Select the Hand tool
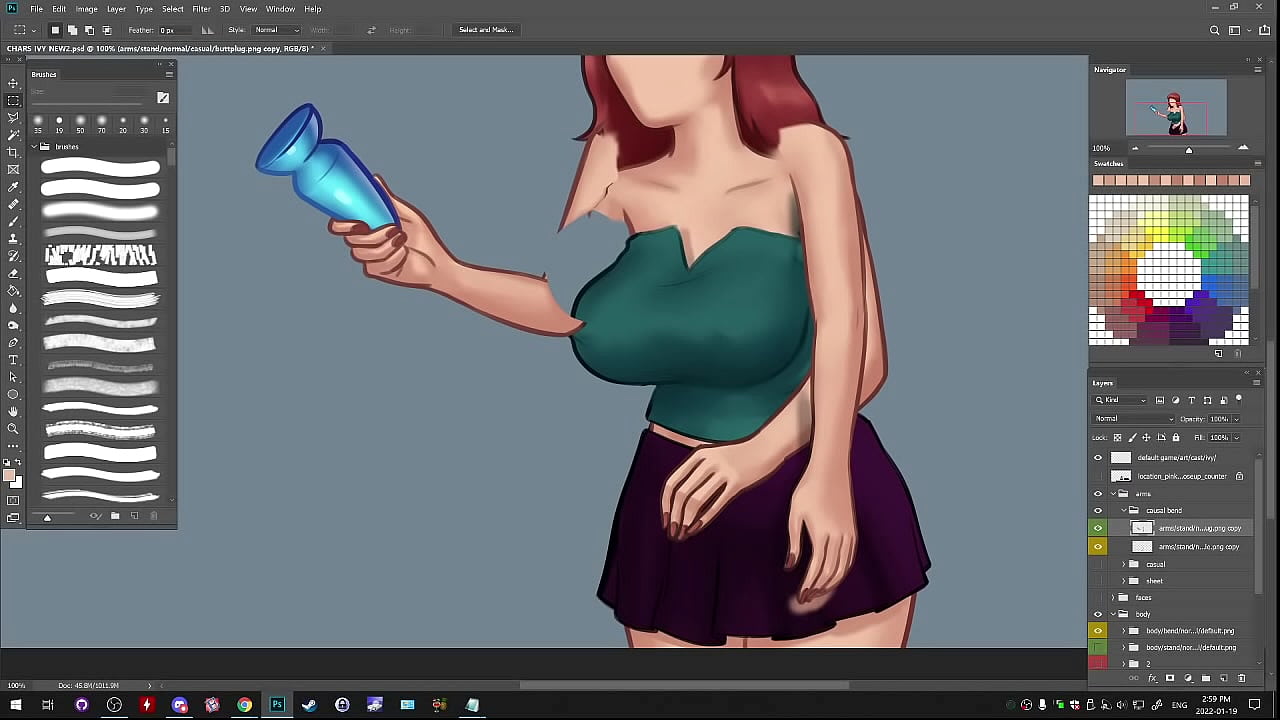The image size is (1280, 720). pos(13,411)
